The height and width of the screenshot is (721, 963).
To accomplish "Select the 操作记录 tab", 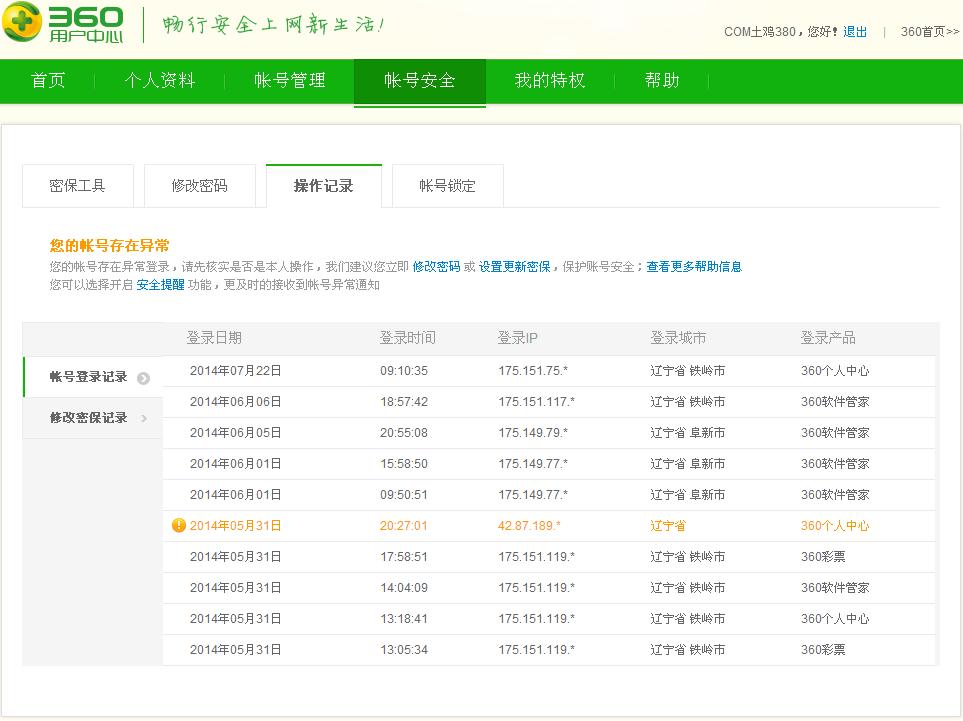I will pyautogui.click(x=324, y=185).
